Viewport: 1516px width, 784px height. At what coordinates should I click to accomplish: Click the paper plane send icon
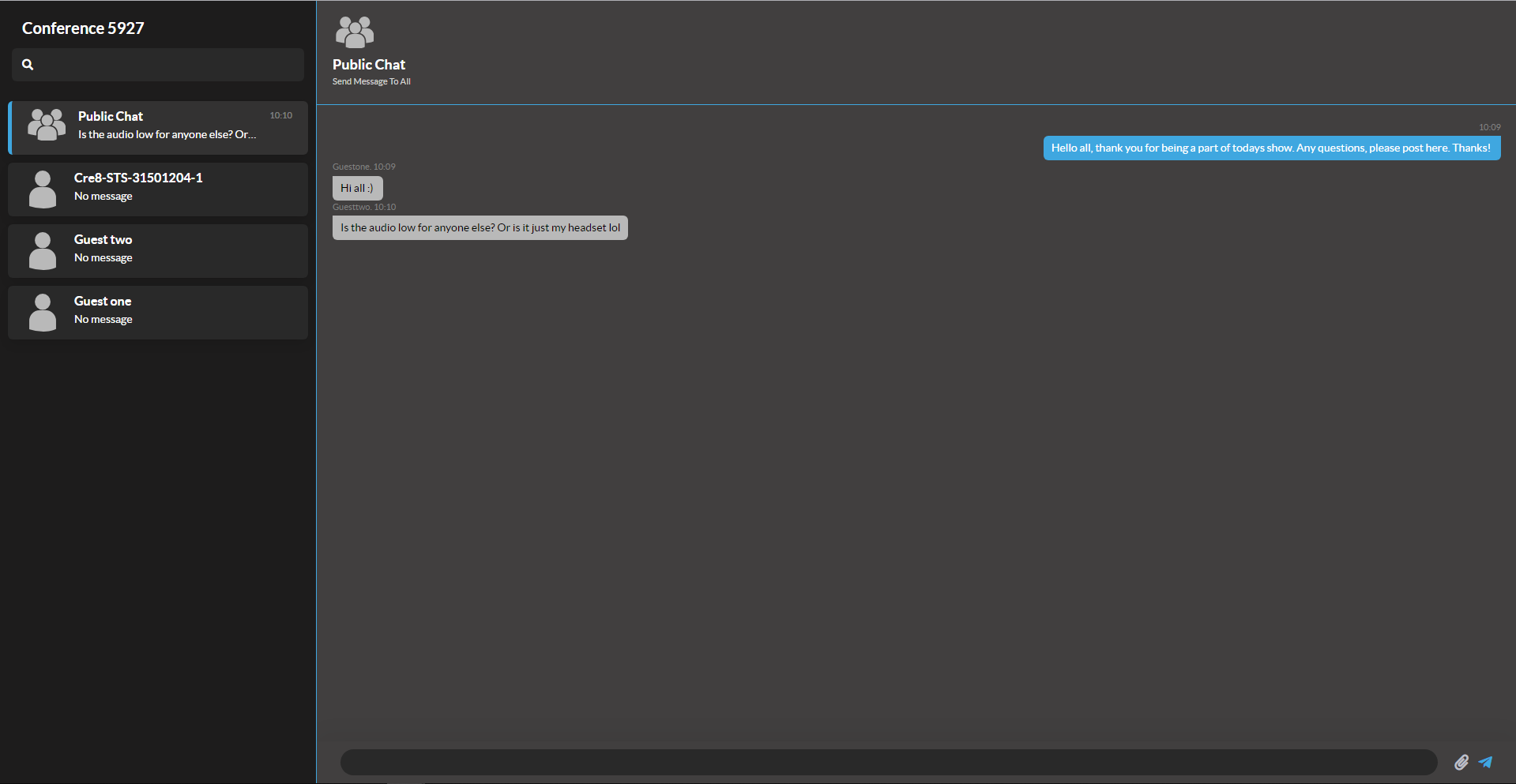click(1485, 762)
